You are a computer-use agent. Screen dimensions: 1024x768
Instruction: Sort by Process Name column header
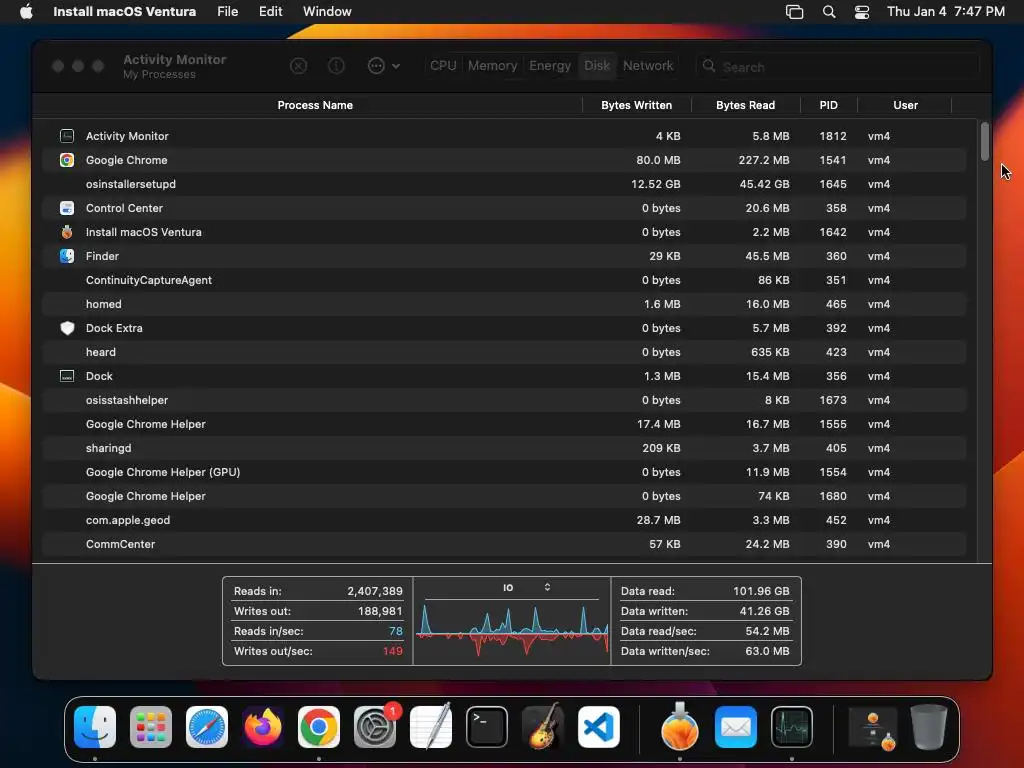pos(315,105)
